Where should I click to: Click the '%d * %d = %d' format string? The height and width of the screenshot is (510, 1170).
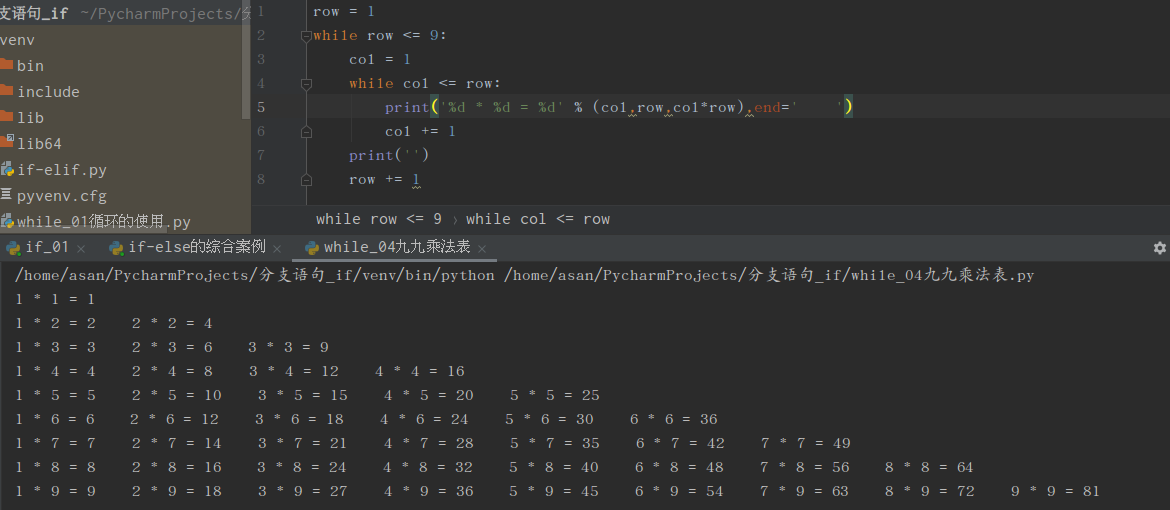click(502, 108)
